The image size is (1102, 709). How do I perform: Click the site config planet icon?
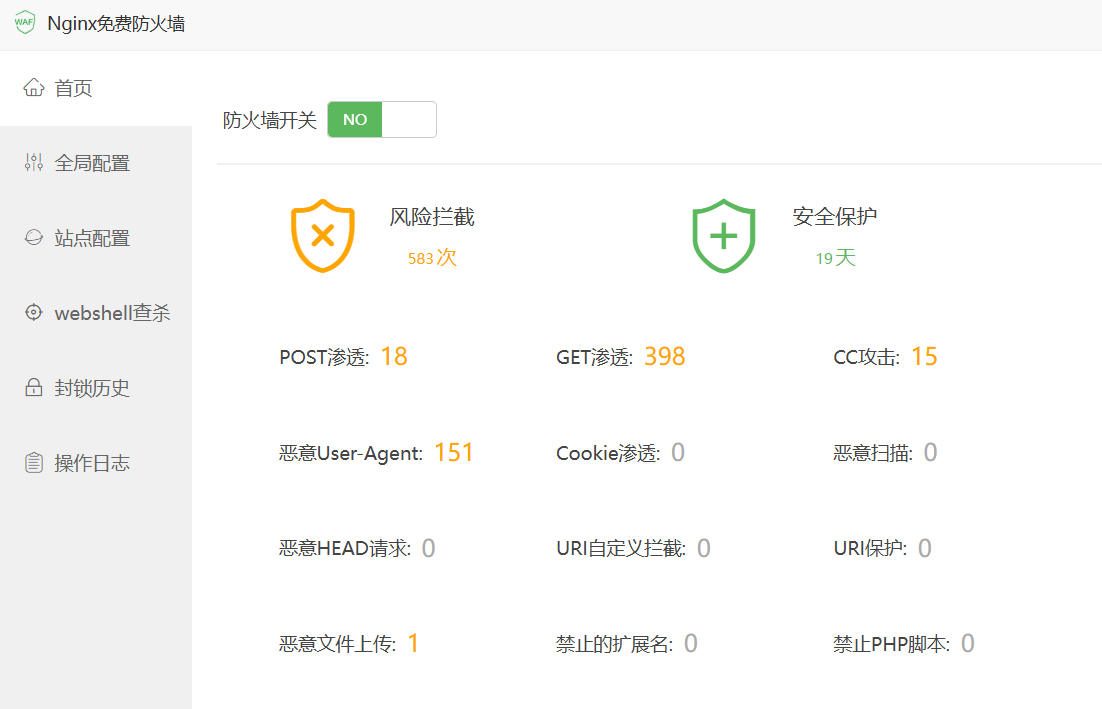(x=34, y=238)
